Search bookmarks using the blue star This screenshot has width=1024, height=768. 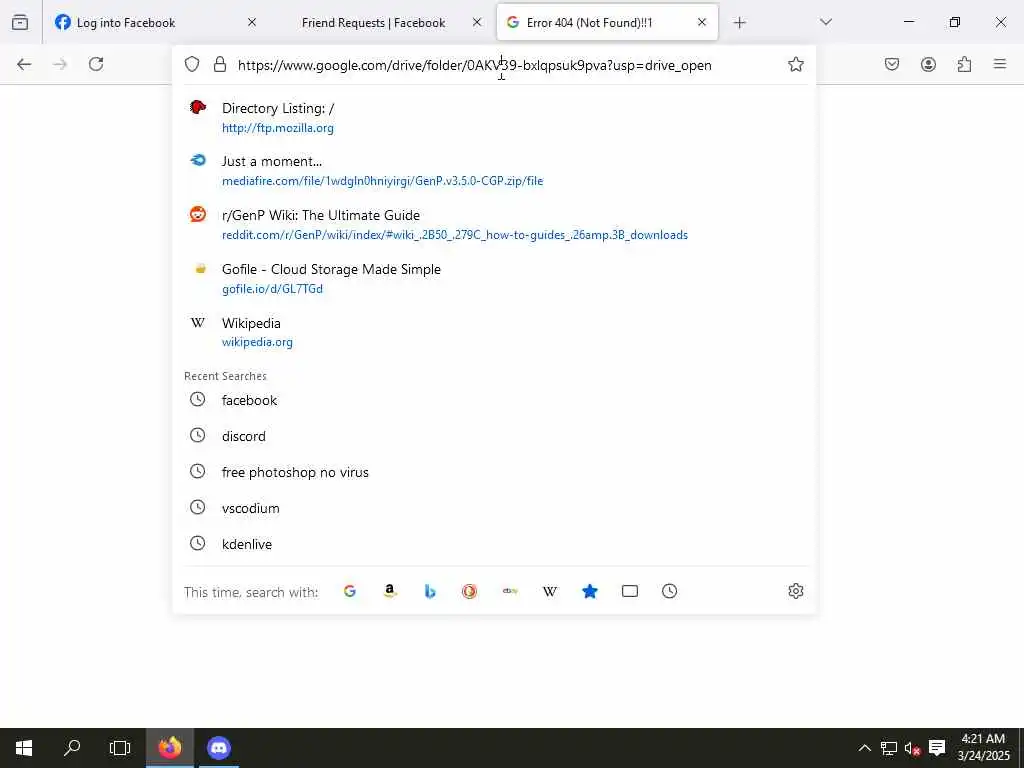coord(590,591)
